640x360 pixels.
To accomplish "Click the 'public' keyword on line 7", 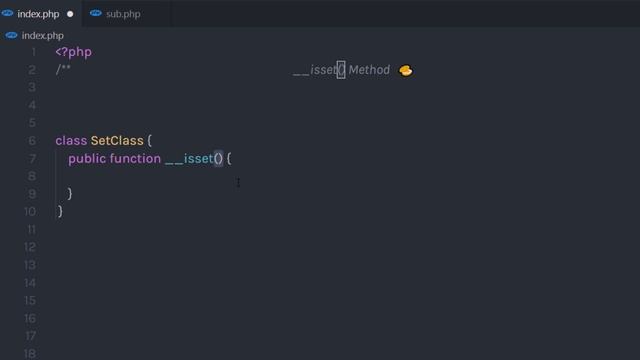I will click(87, 159).
